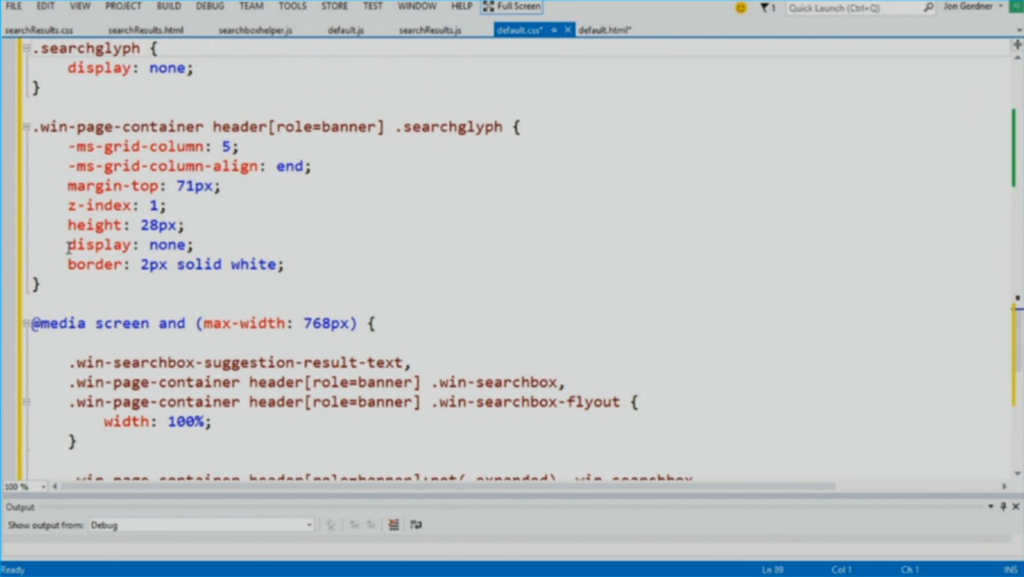1024x577 pixels.
Task: Clear all Output pane text
Action: [x=394, y=525]
